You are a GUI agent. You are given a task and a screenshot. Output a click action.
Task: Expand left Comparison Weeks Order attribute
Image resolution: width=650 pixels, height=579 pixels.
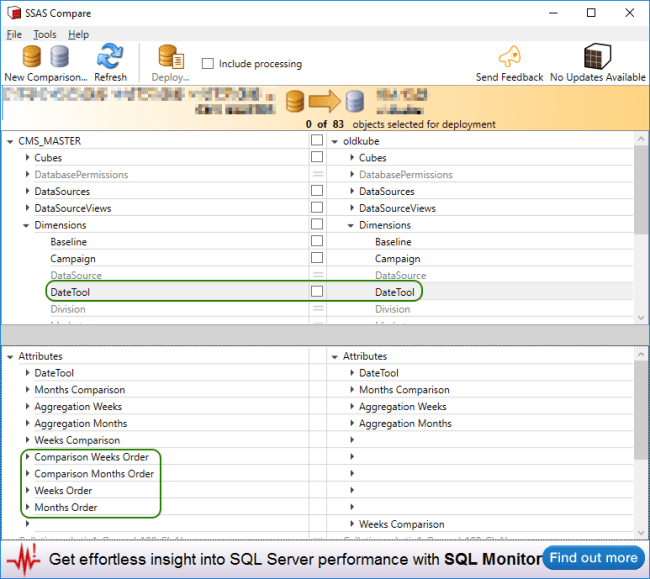tap(27, 457)
